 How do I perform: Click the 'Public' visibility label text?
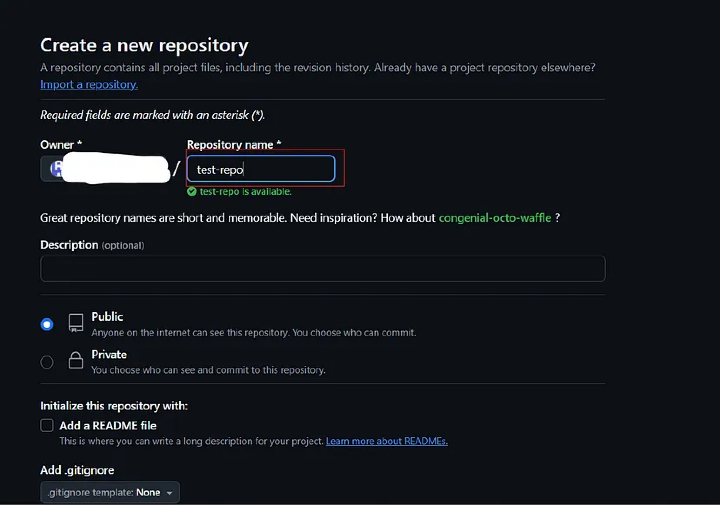pos(107,317)
